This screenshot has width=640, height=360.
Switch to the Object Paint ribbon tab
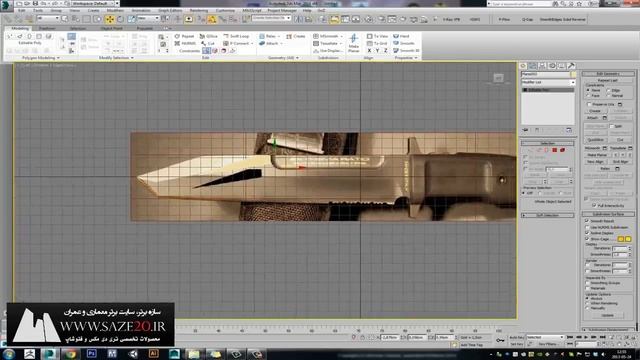tap(111, 29)
